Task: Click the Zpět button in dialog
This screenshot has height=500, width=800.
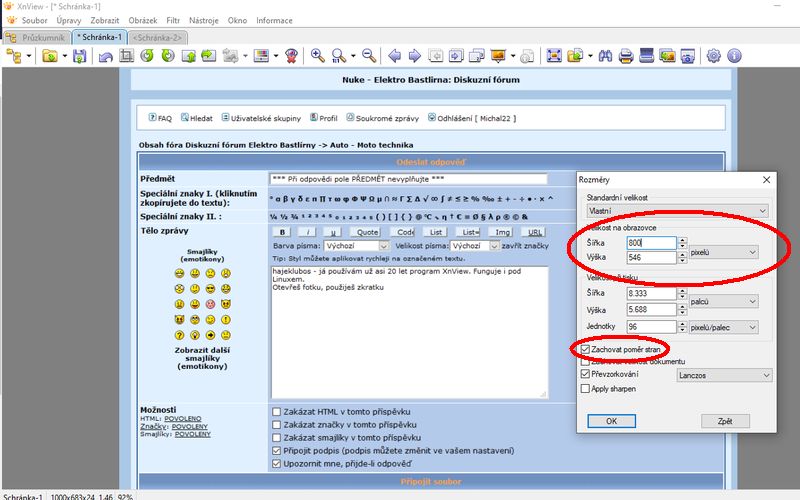Action: click(725, 421)
